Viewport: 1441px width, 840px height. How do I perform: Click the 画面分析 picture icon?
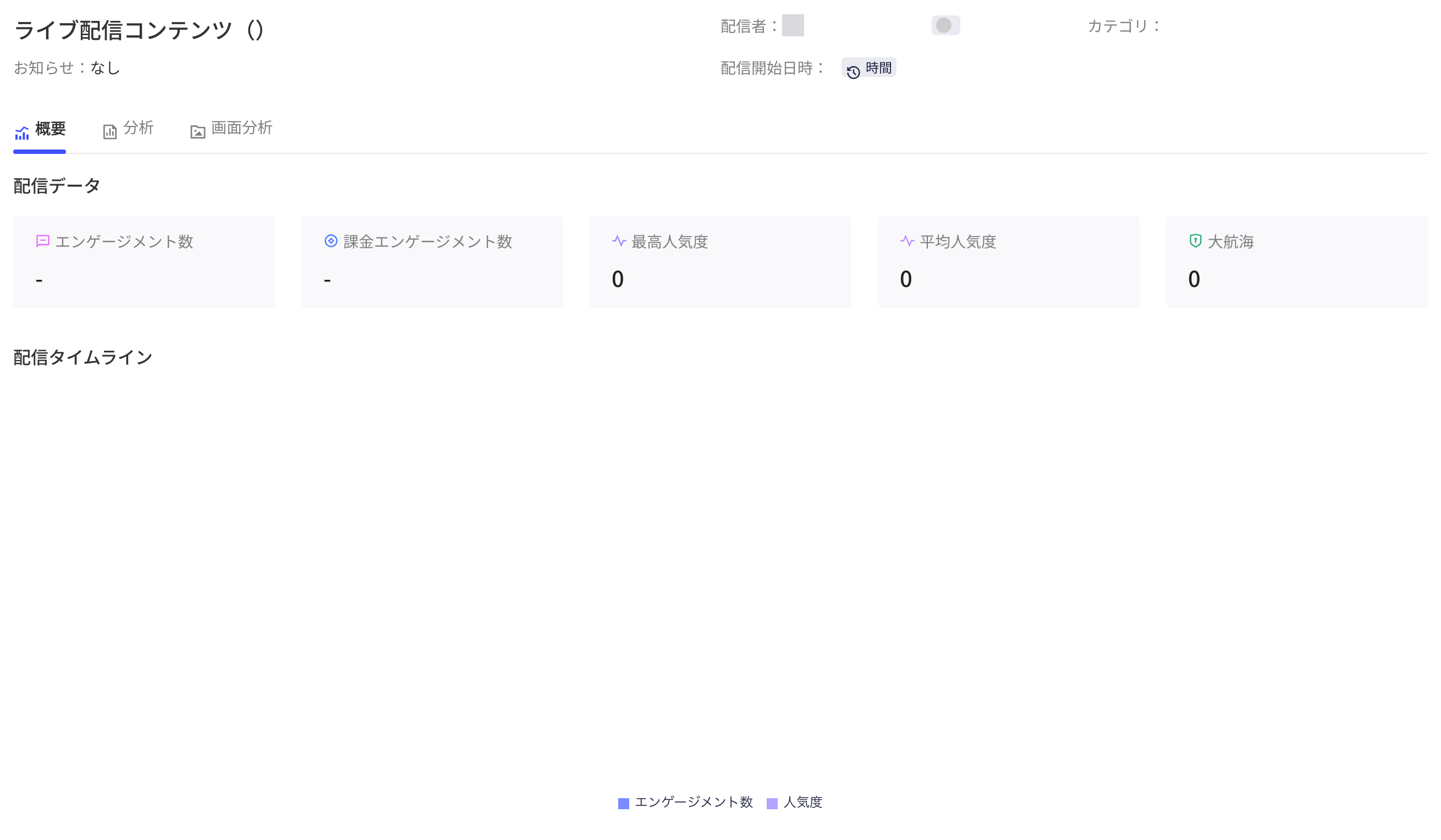(x=198, y=132)
